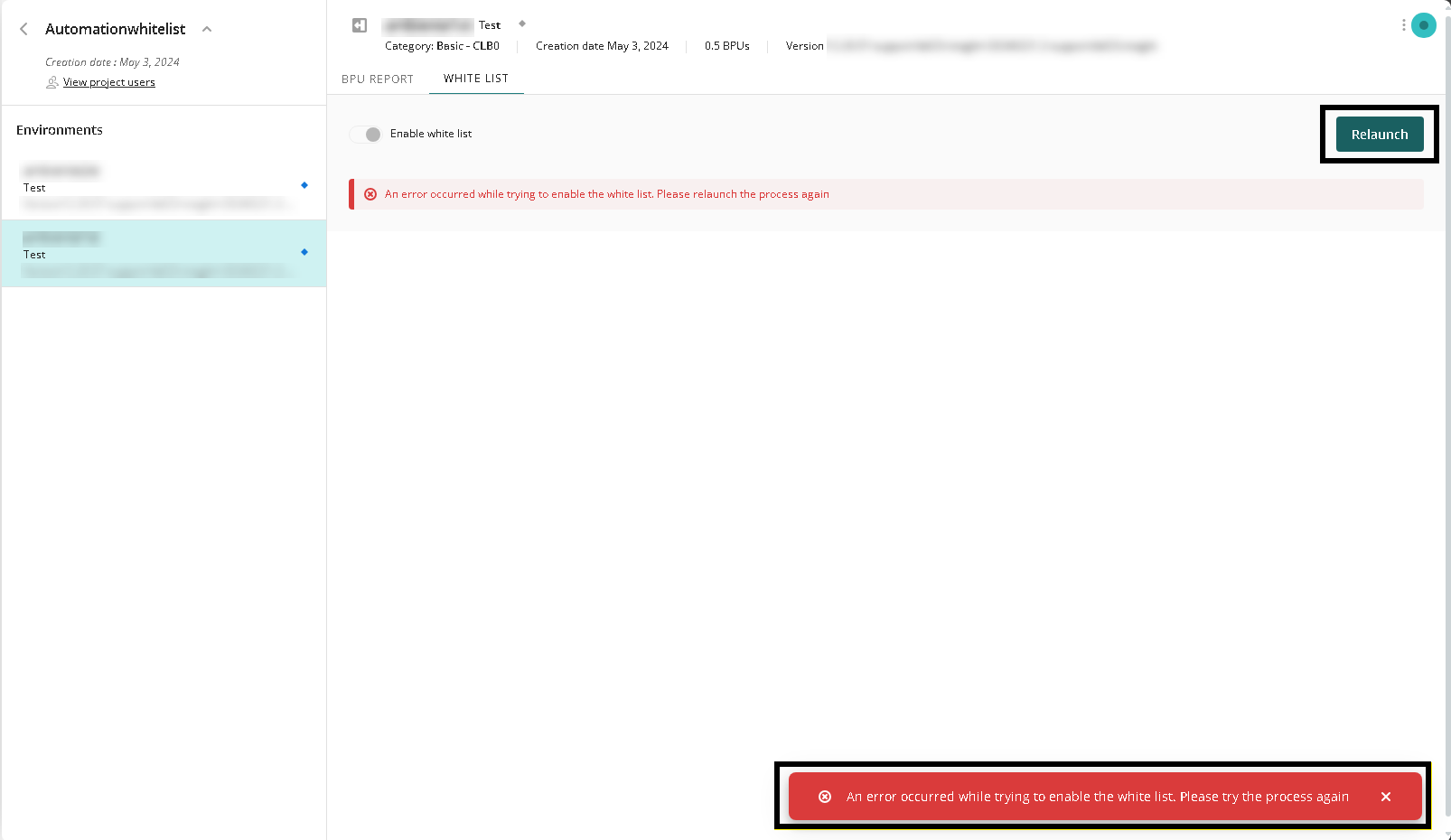Screen dimensions: 1451x840
Task: Select the WHITE LIST tab
Action: coord(476,79)
